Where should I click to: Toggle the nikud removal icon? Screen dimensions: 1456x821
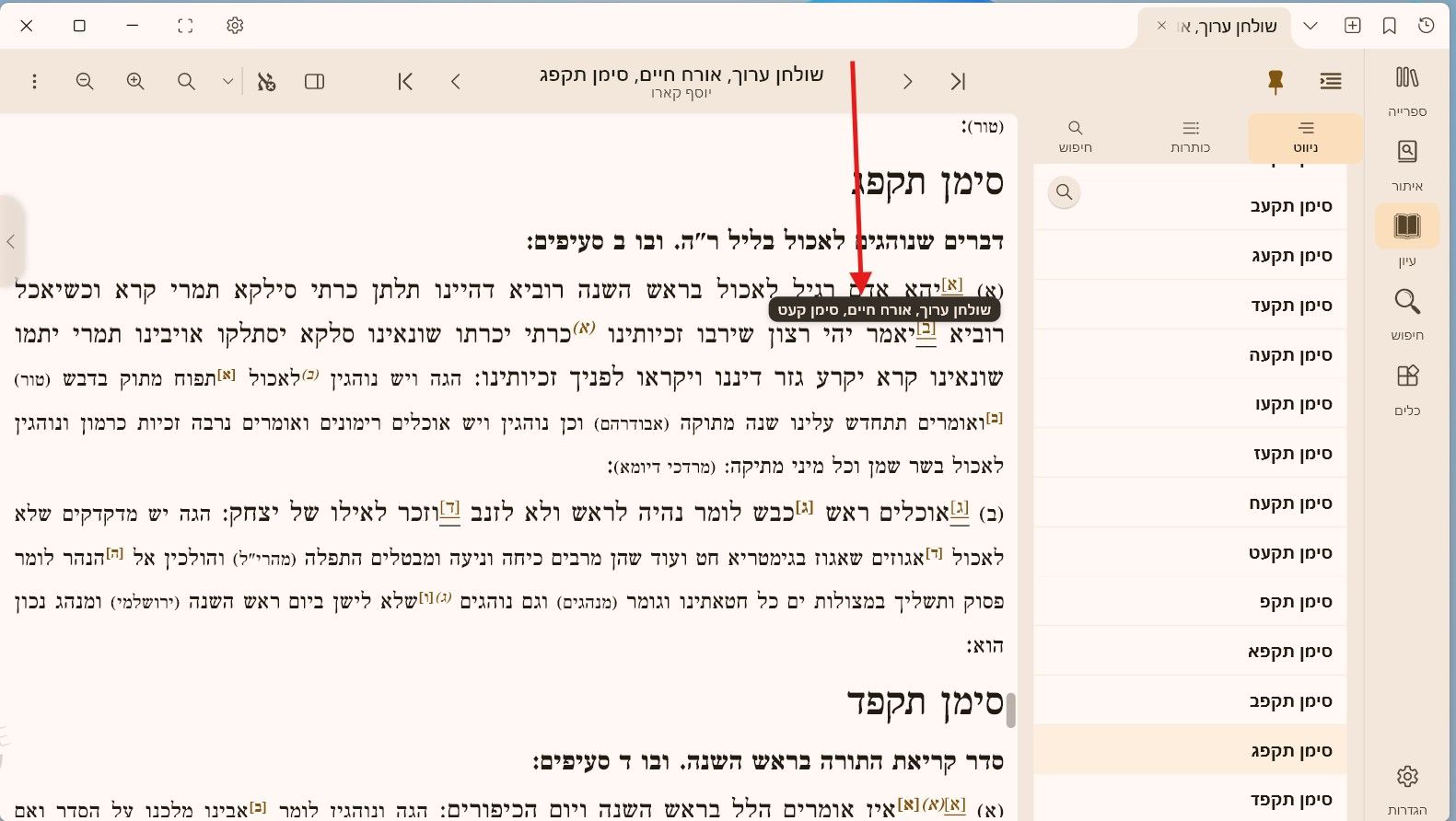point(267,81)
